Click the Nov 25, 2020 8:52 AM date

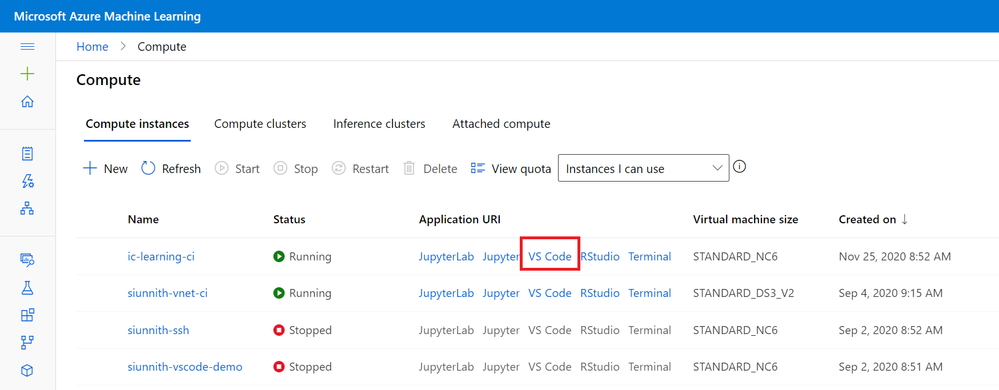[895, 256]
